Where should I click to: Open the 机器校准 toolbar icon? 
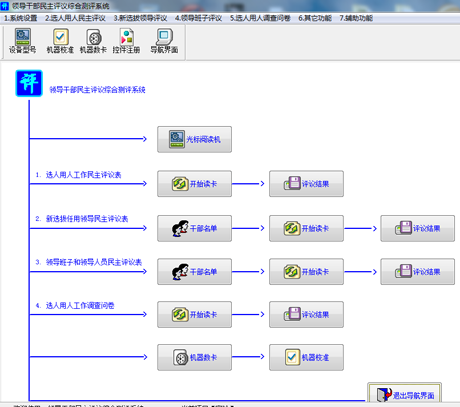click(60, 41)
